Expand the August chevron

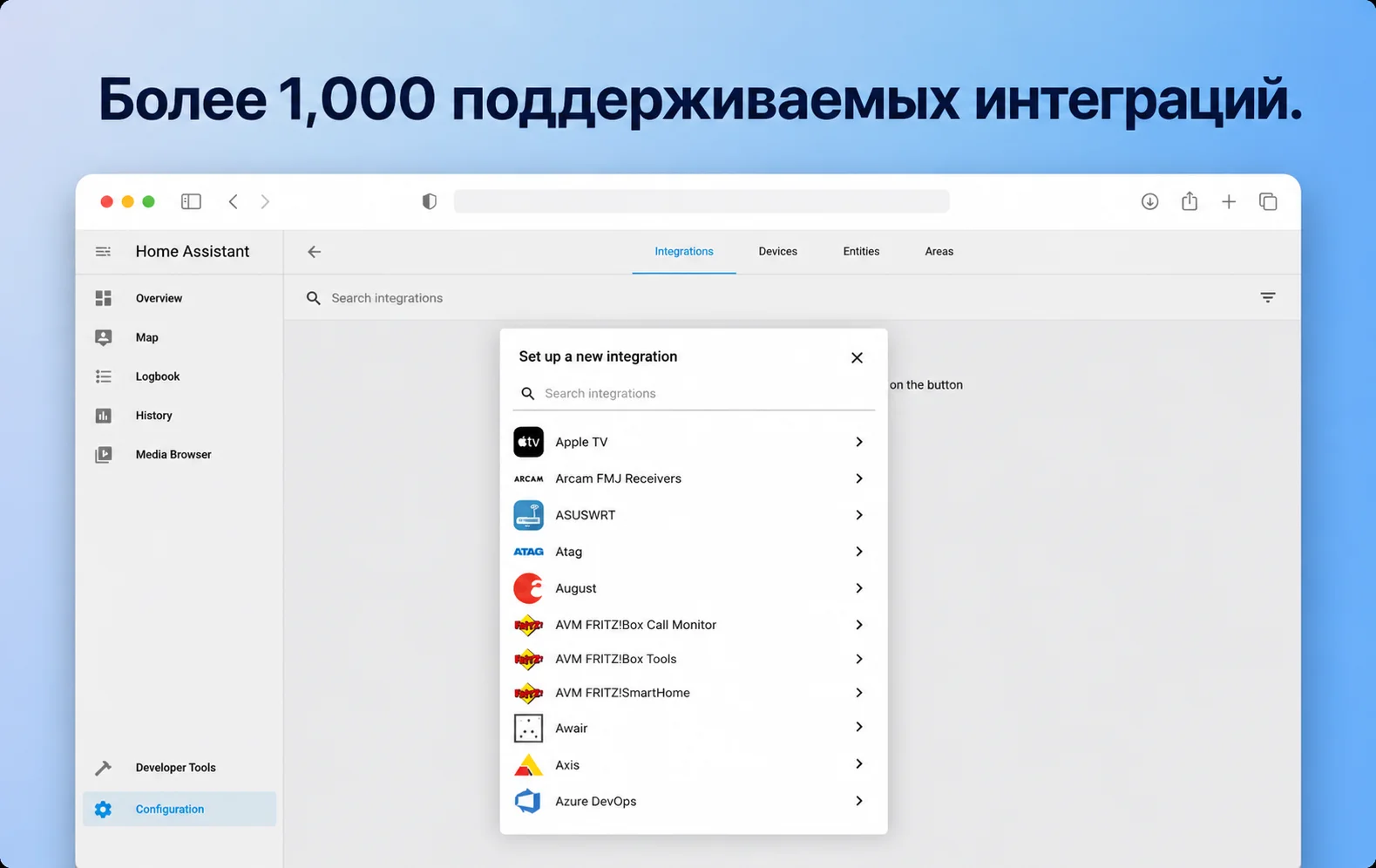tap(859, 588)
